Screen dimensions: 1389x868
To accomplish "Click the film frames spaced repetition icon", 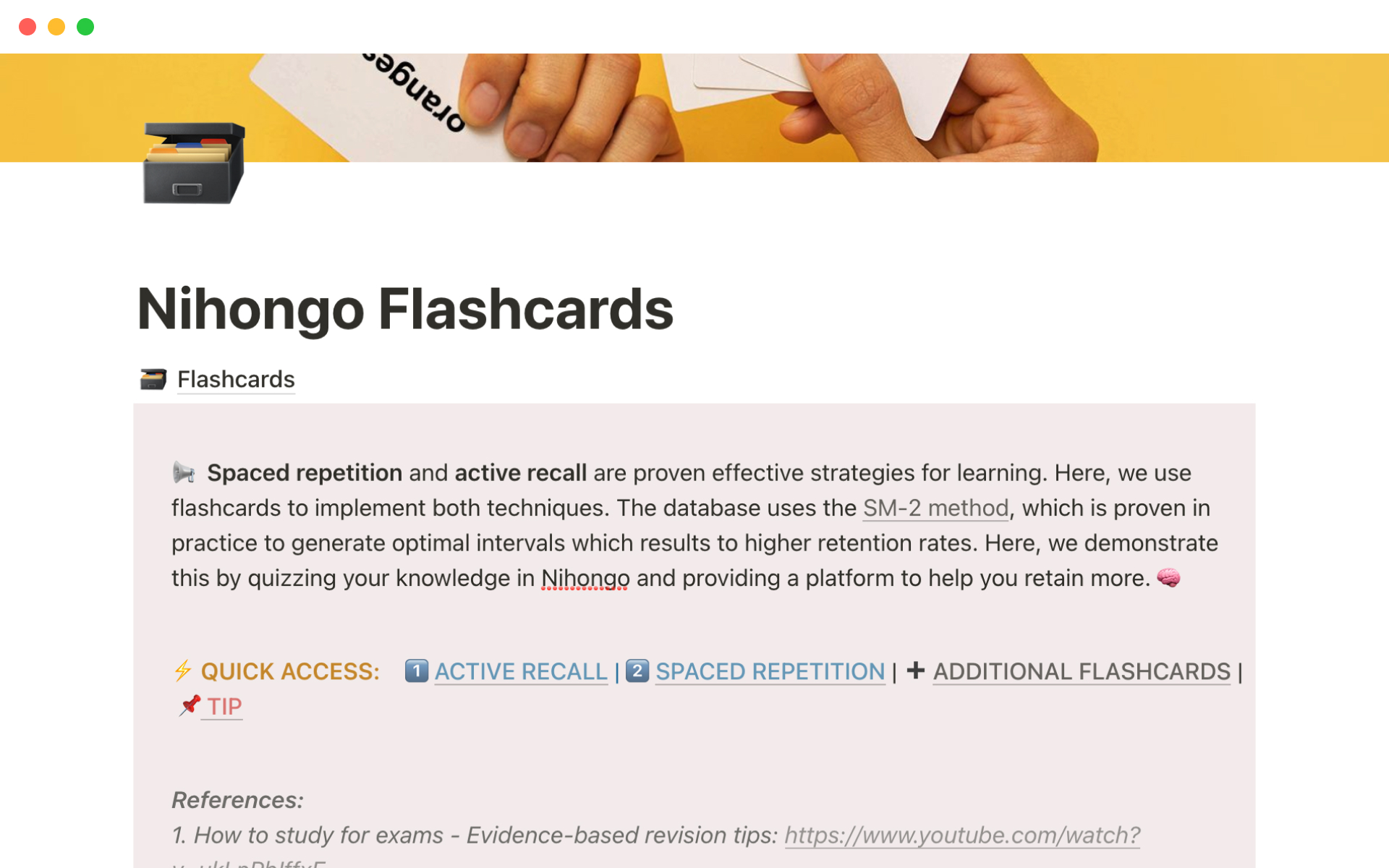I will coord(637,671).
